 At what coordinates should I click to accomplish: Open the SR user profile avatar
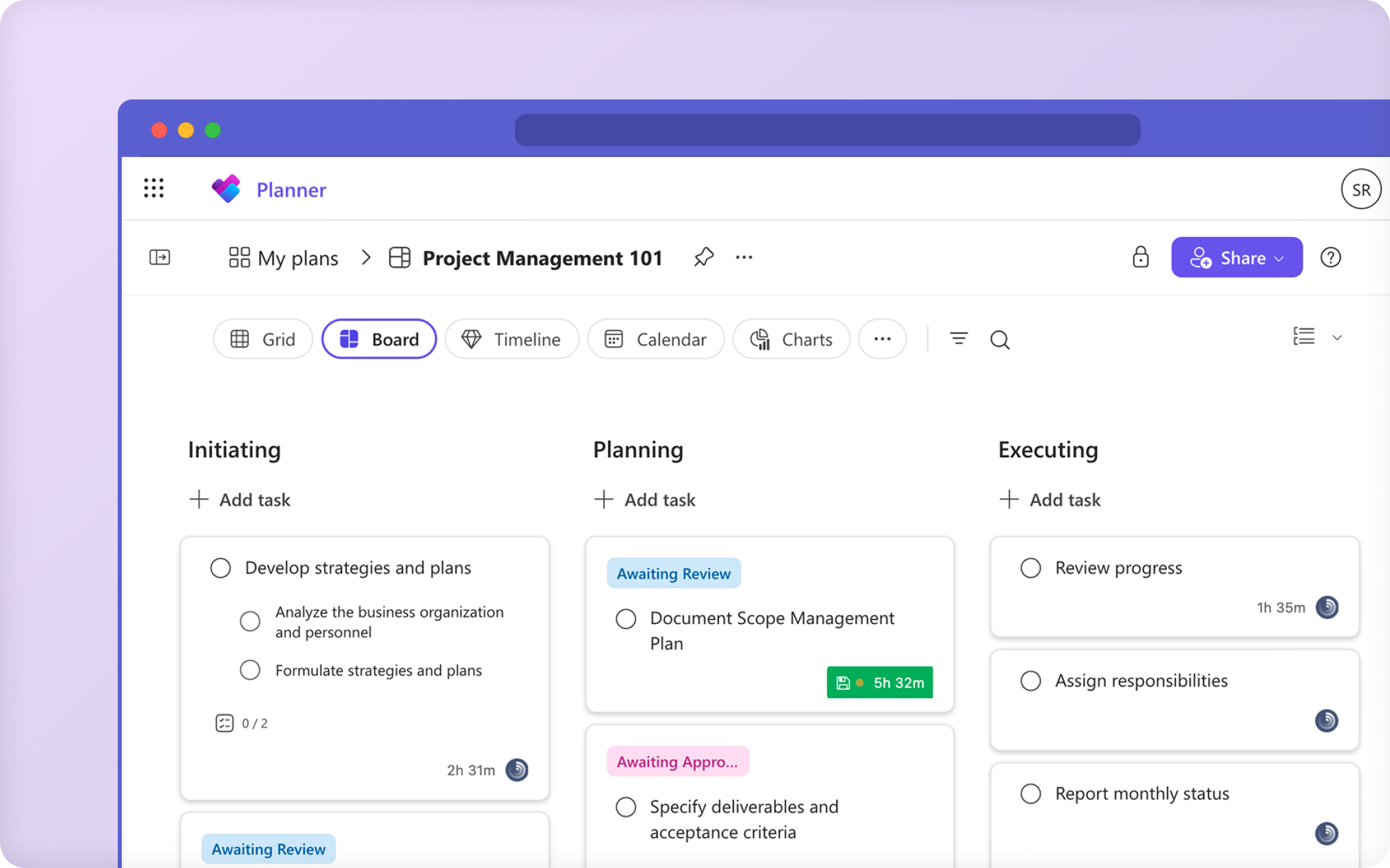[x=1361, y=189]
